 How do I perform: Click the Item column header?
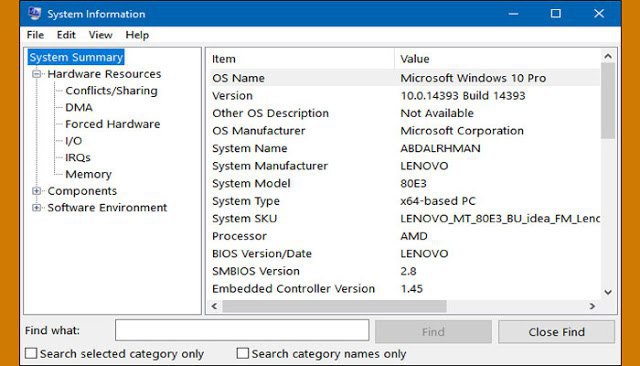point(300,59)
